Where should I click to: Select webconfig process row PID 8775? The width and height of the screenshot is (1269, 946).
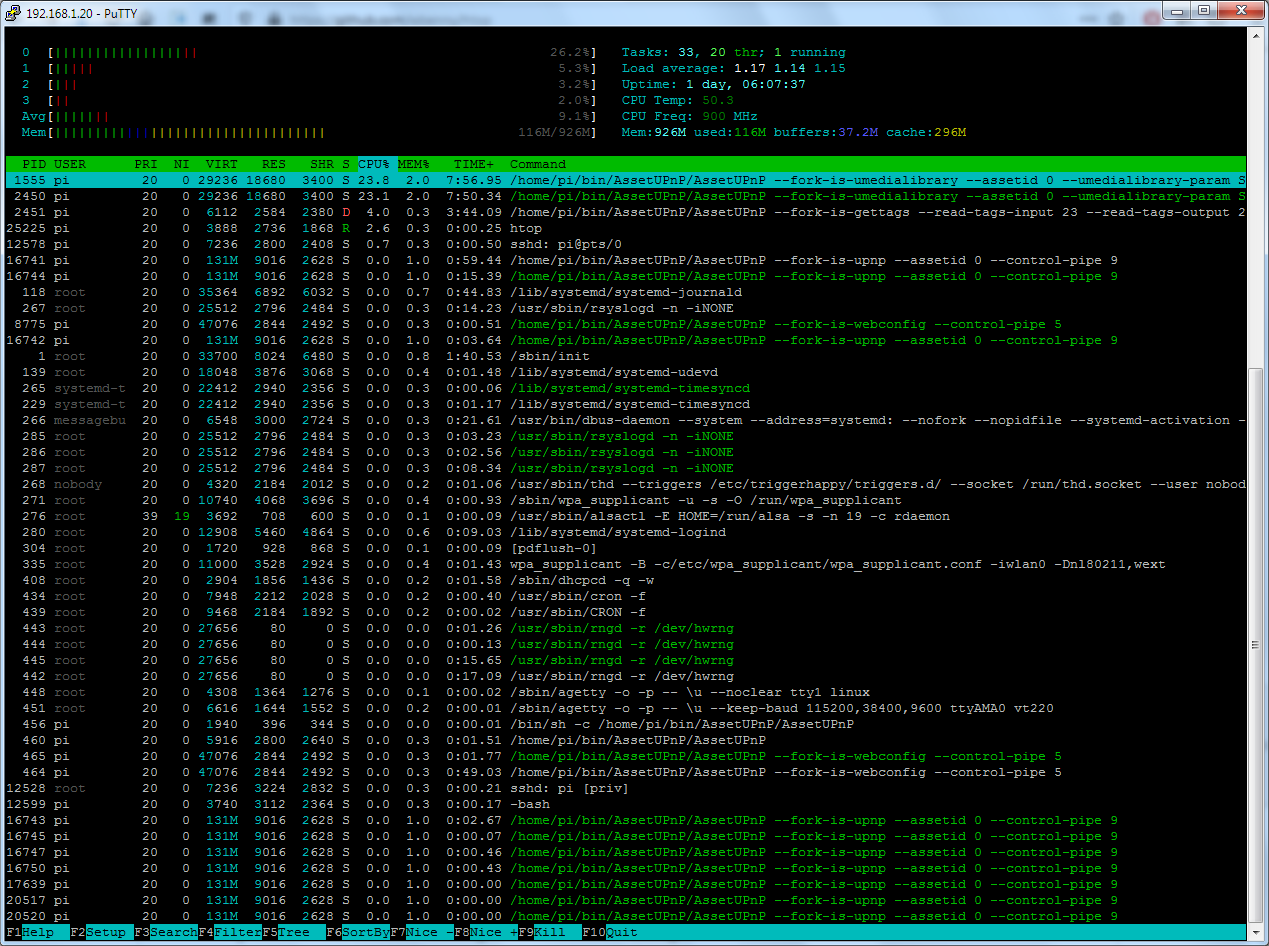(626, 324)
